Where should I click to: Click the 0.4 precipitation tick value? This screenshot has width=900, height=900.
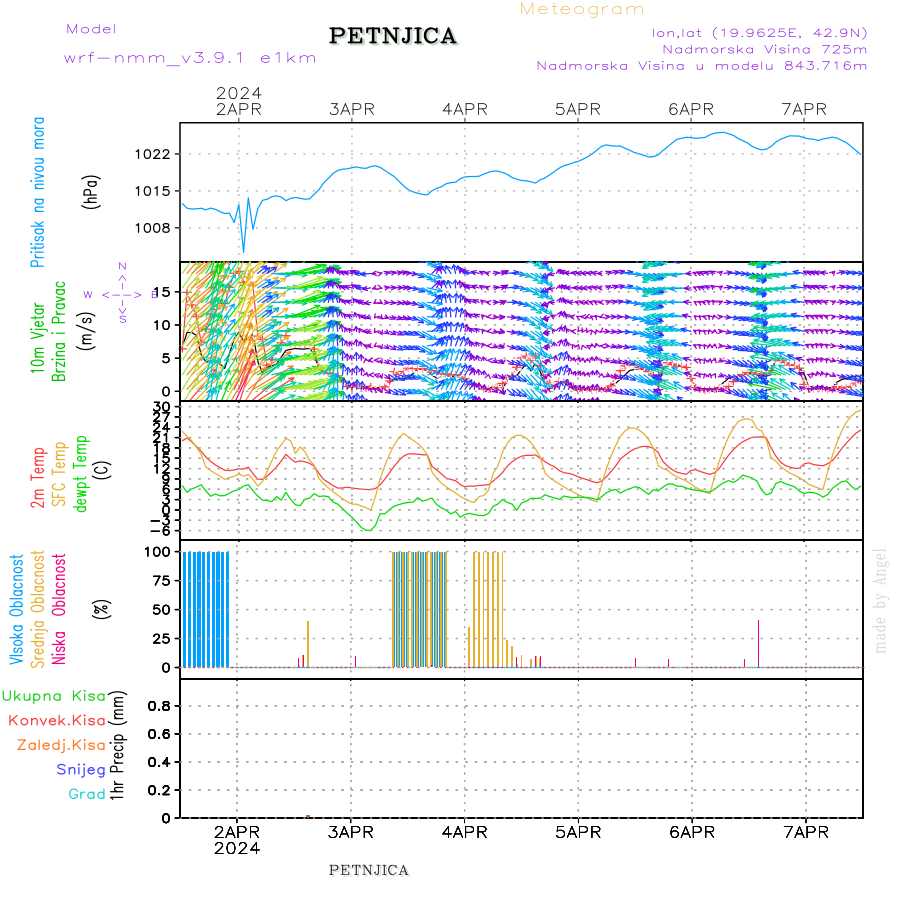tap(159, 762)
